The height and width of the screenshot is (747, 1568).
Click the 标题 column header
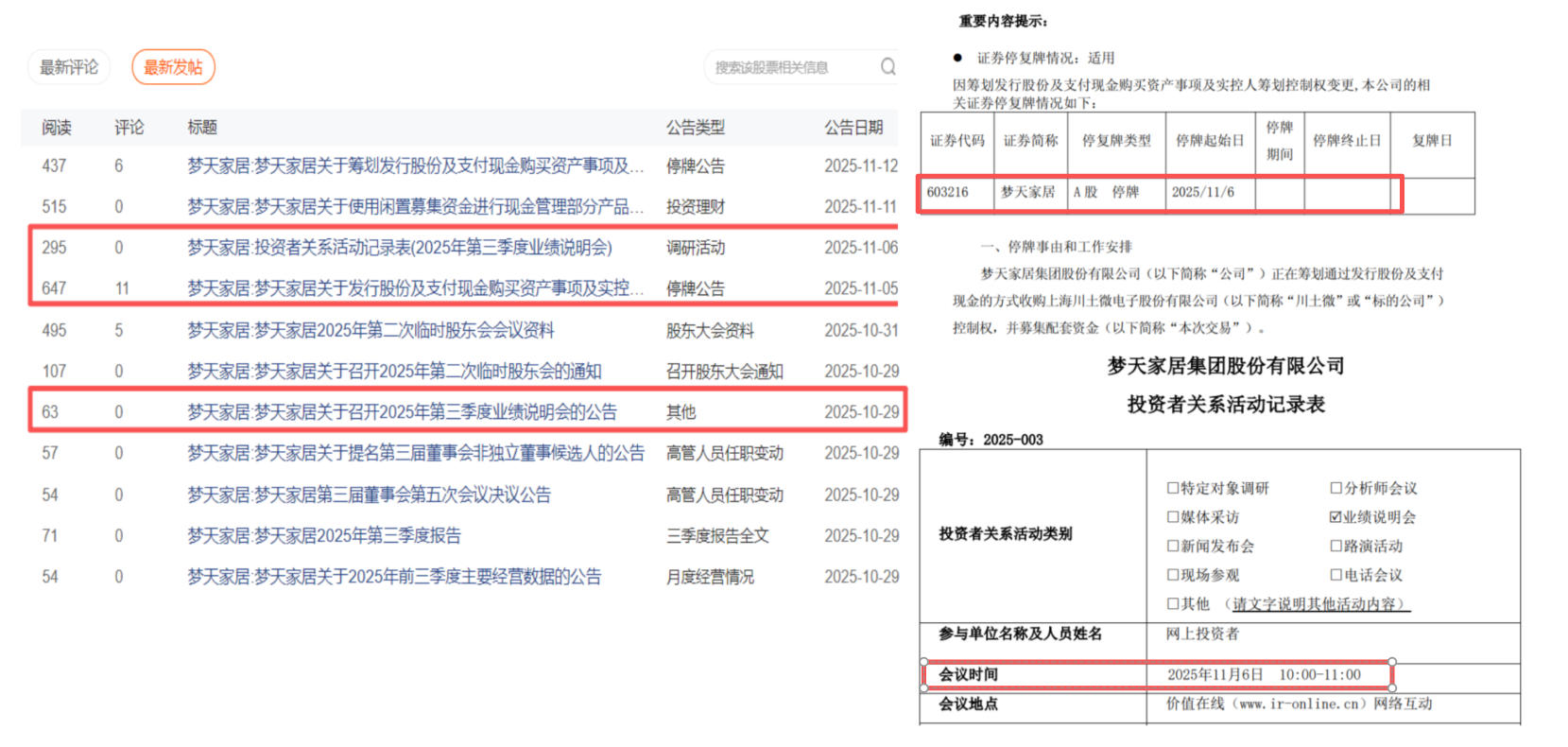click(202, 128)
